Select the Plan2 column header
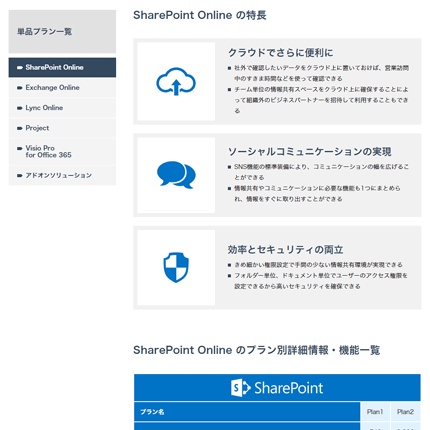Viewport: 430px width, 430px height. pyautogui.click(x=405, y=412)
